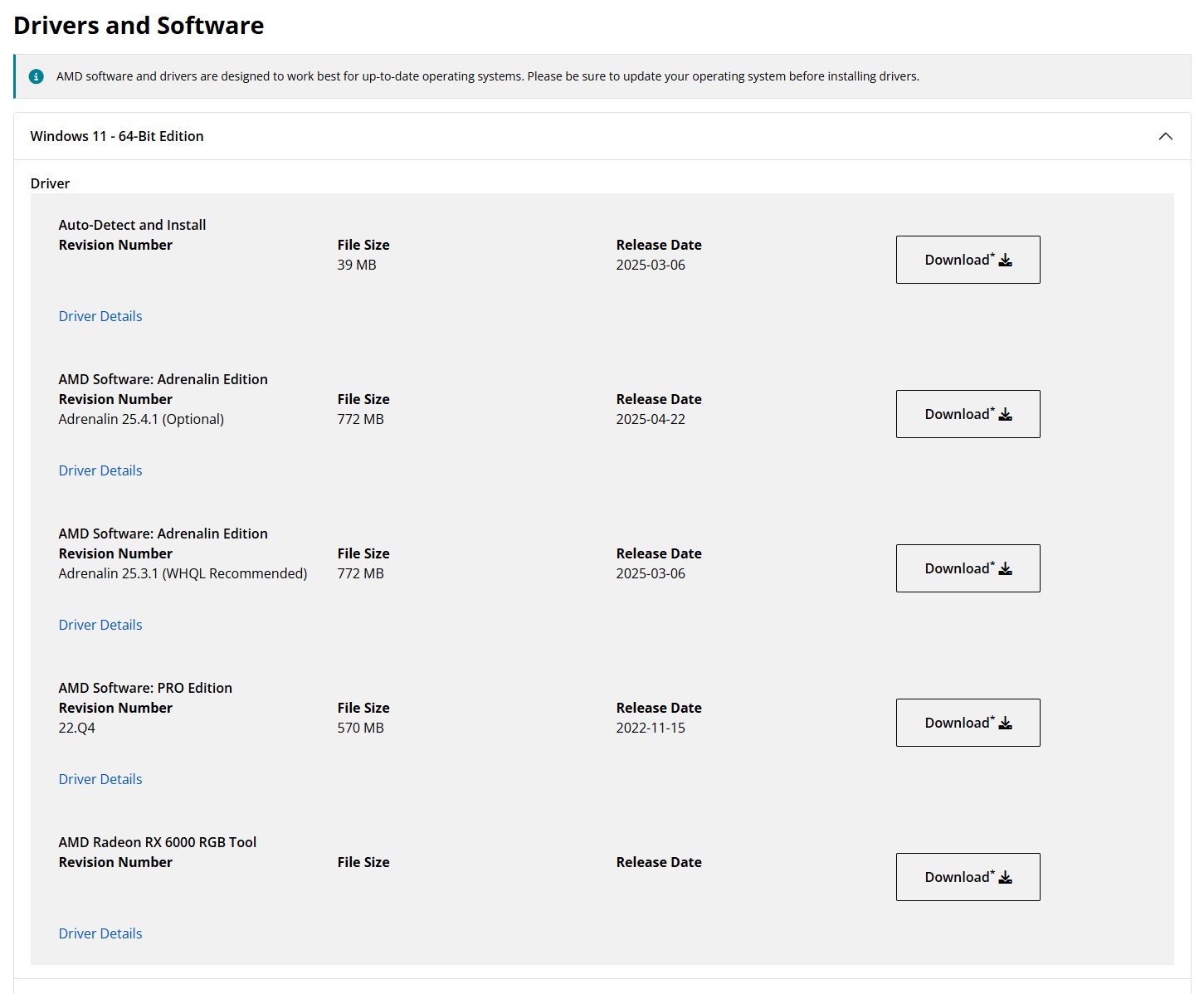
Task: Open Driver Details for PRO Edition
Action: [100, 779]
